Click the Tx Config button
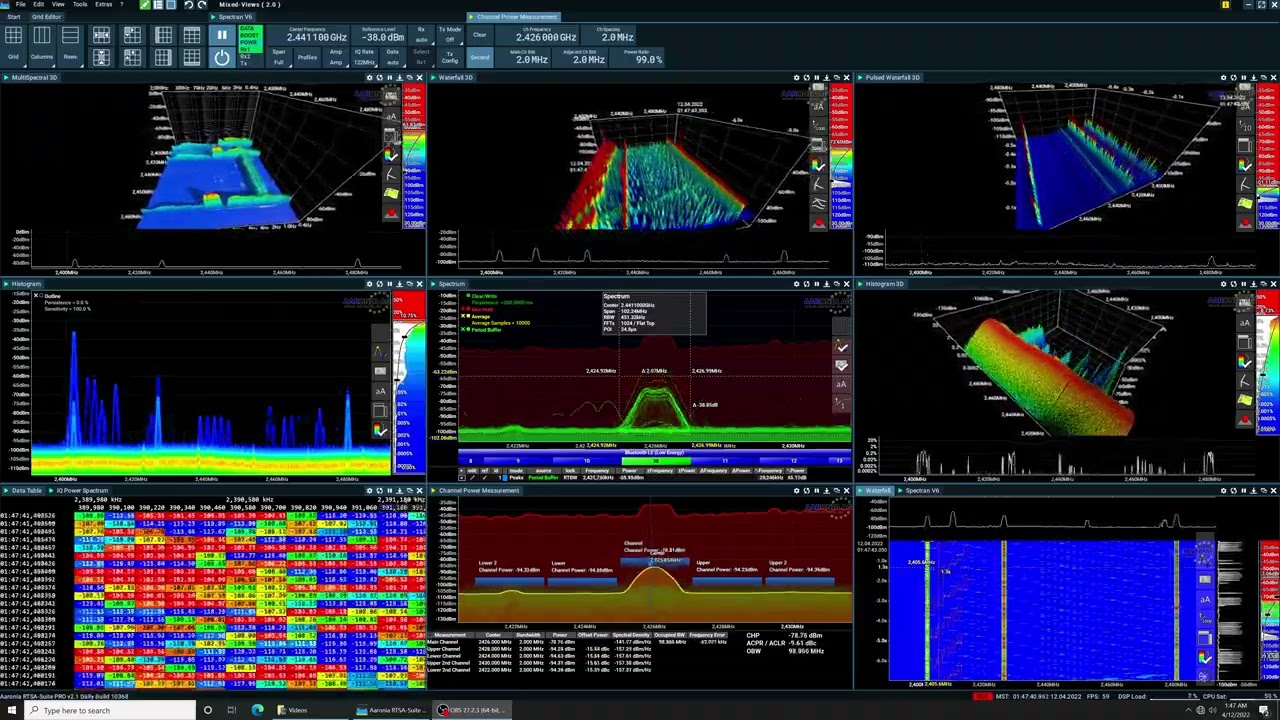 tap(449, 57)
